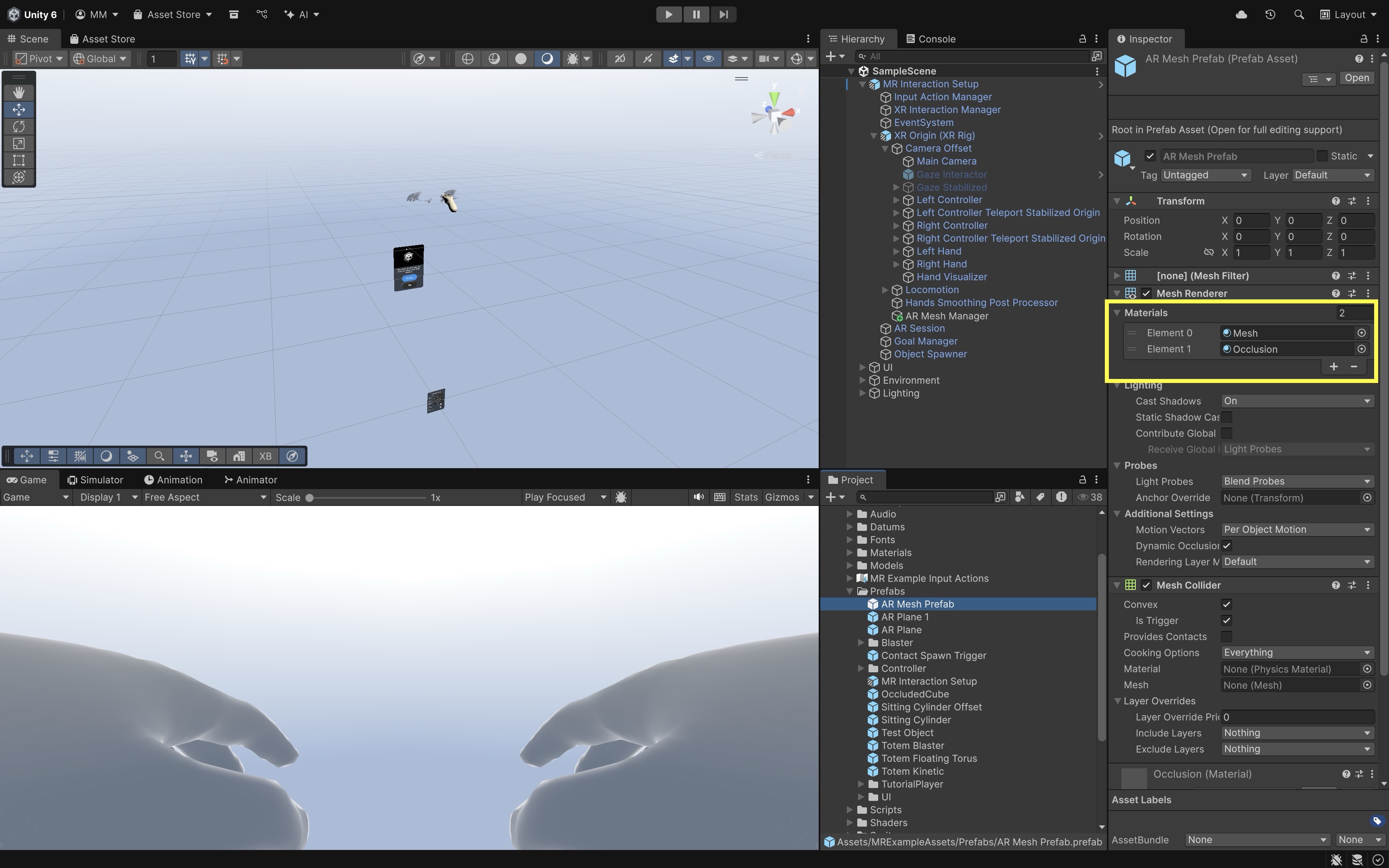The width and height of the screenshot is (1389, 868).
Task: Click the Play button
Action: 669,14
